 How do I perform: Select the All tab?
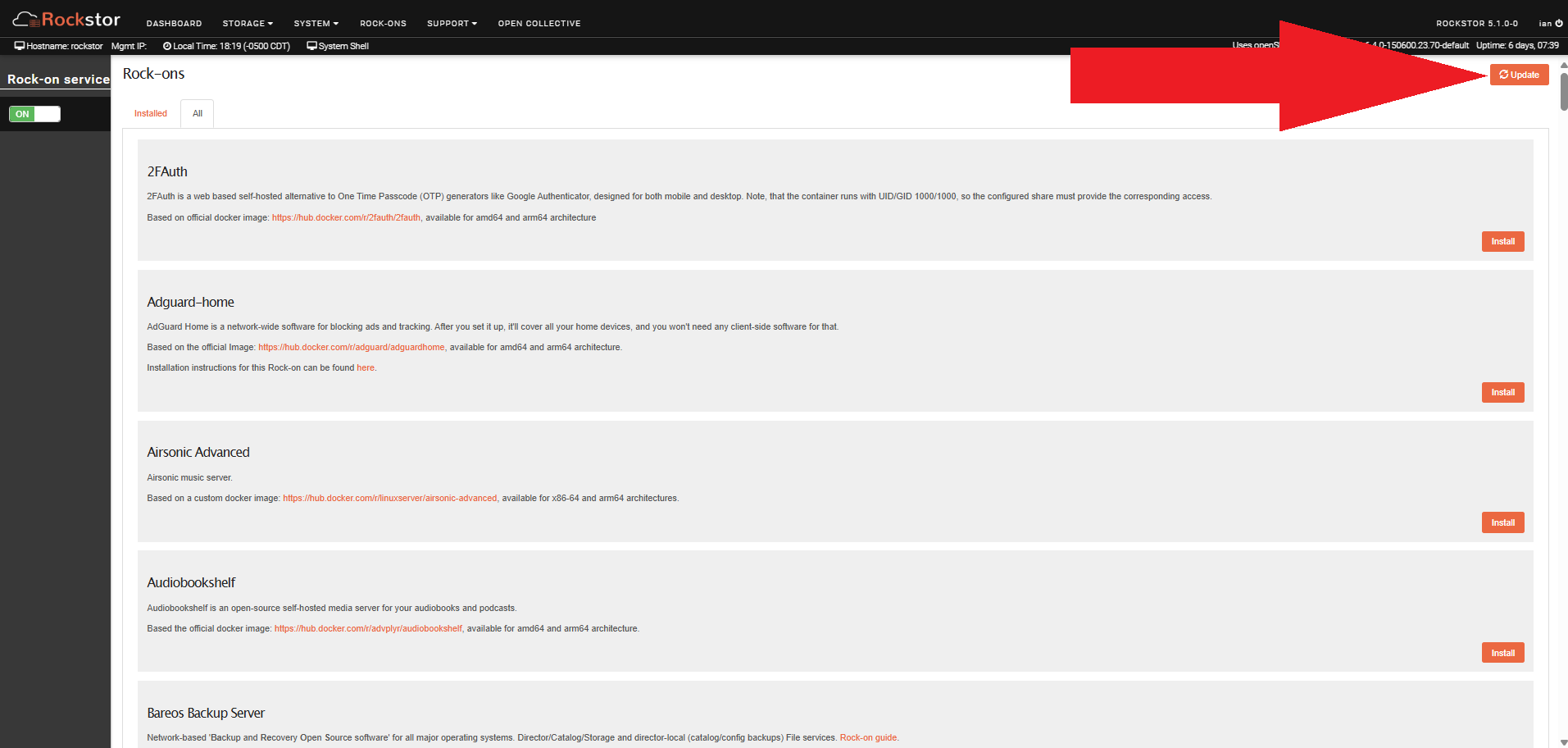click(x=198, y=113)
